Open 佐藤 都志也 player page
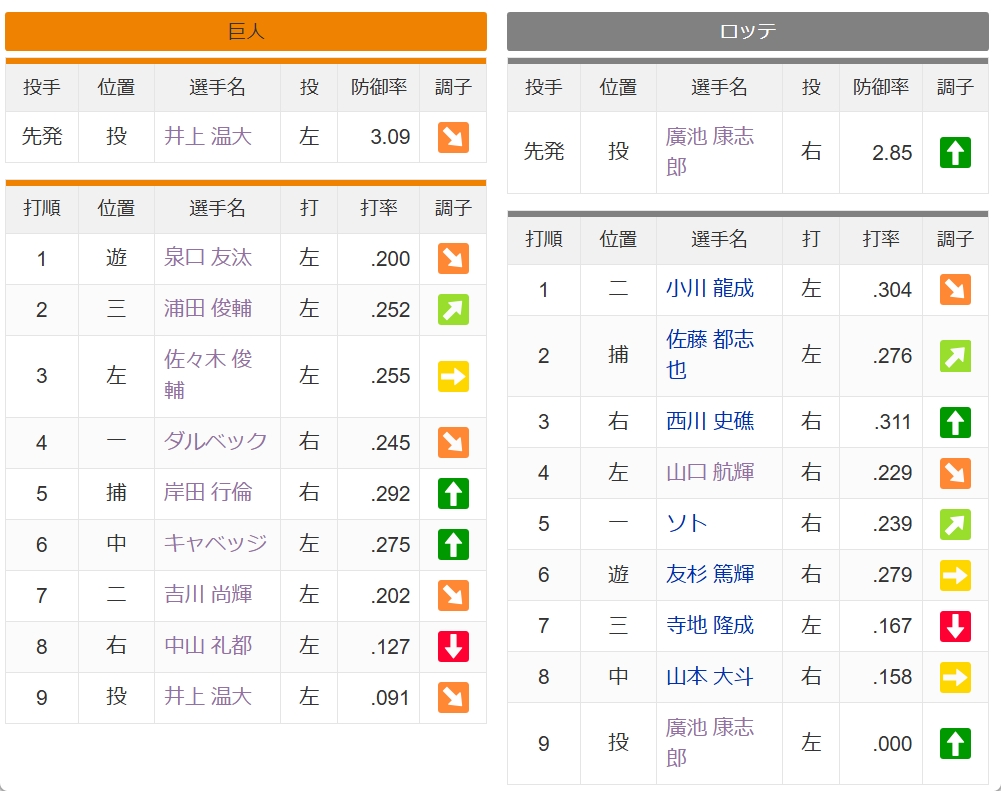 pyautogui.click(x=710, y=355)
